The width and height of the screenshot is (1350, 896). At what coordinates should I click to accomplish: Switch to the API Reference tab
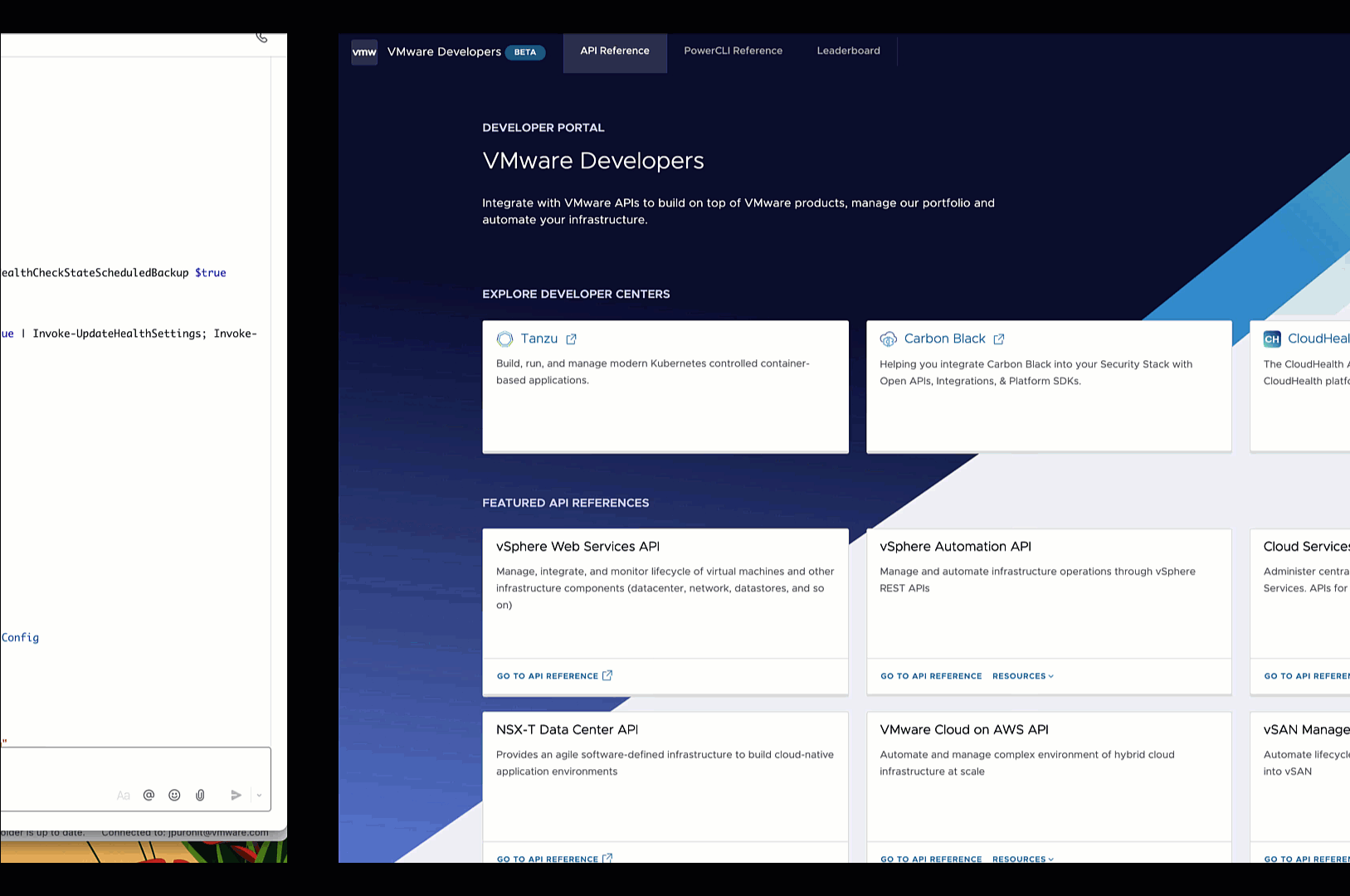click(615, 51)
